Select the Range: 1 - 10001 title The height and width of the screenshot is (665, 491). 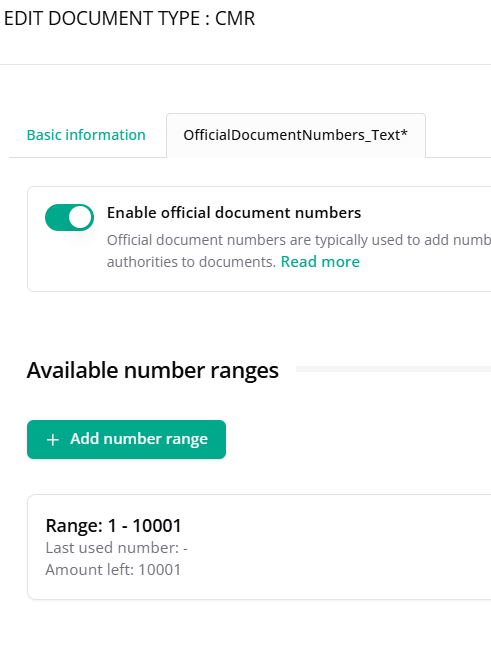point(114,525)
